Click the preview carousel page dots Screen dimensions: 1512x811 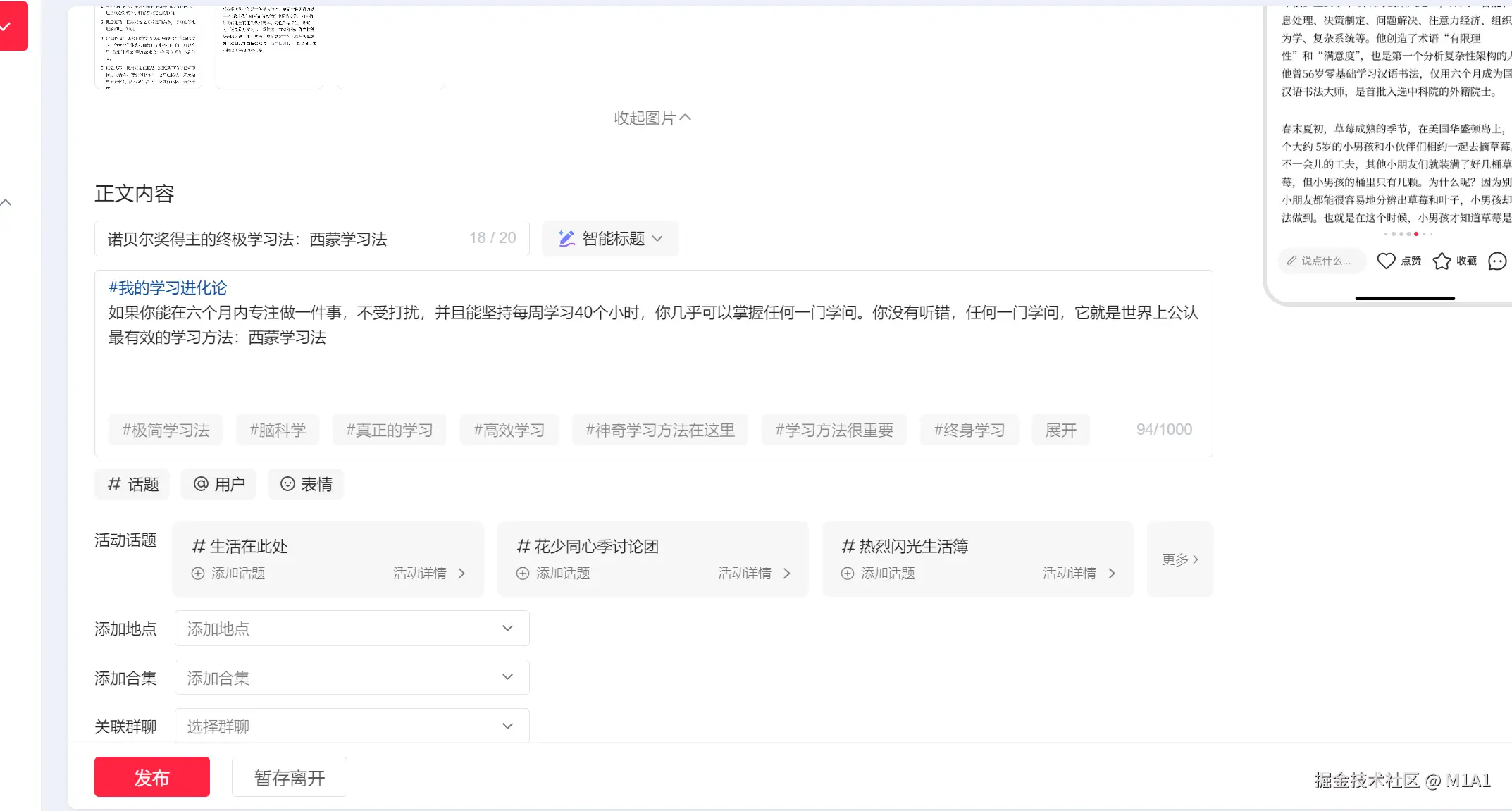pyautogui.click(x=1407, y=234)
